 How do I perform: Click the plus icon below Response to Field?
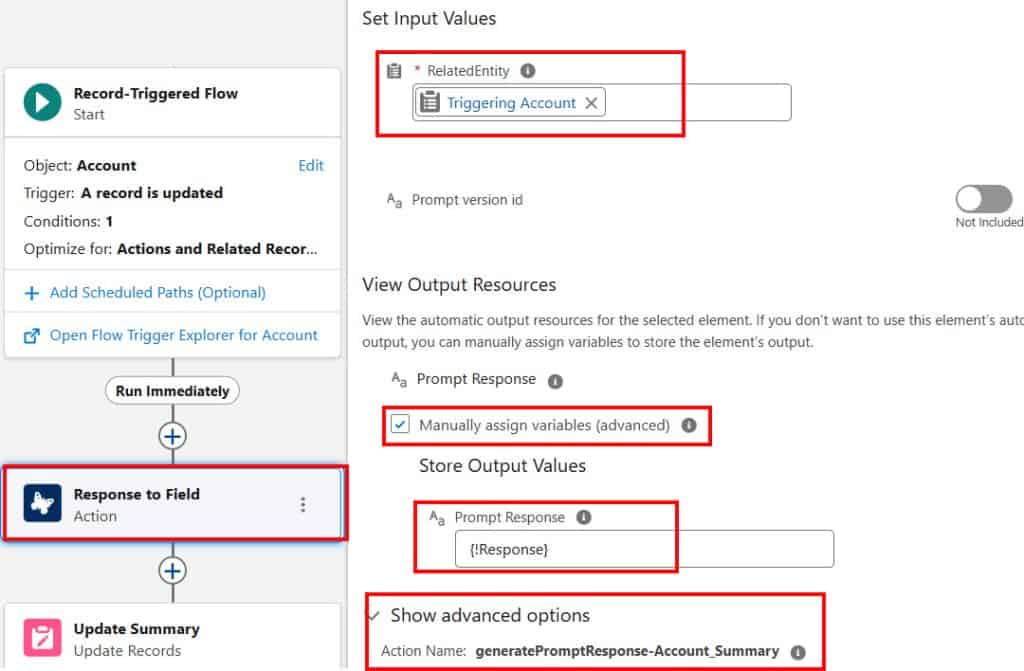coord(172,570)
